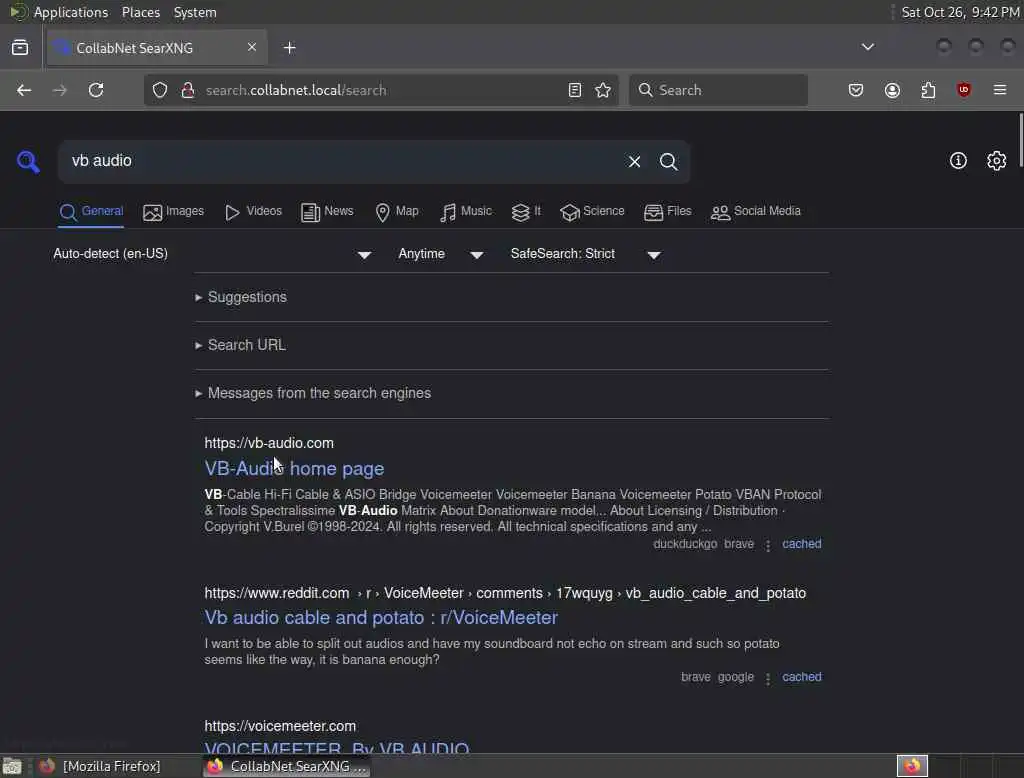Click clock Sat Oct 26 9:42 PM
This screenshot has height=778, width=1024.
point(960,12)
